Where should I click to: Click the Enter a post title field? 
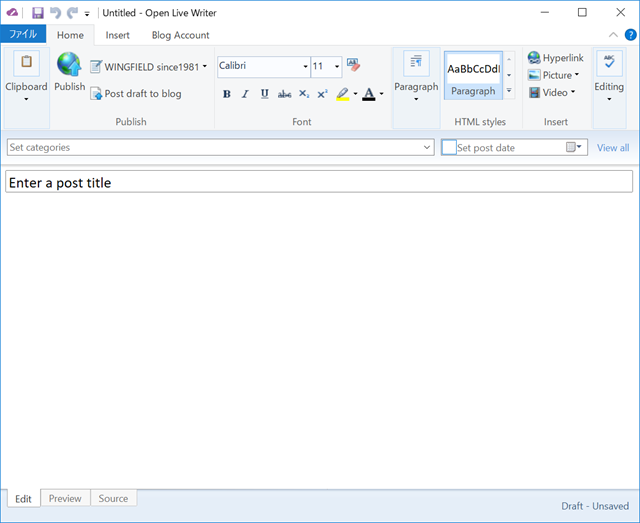click(319, 182)
